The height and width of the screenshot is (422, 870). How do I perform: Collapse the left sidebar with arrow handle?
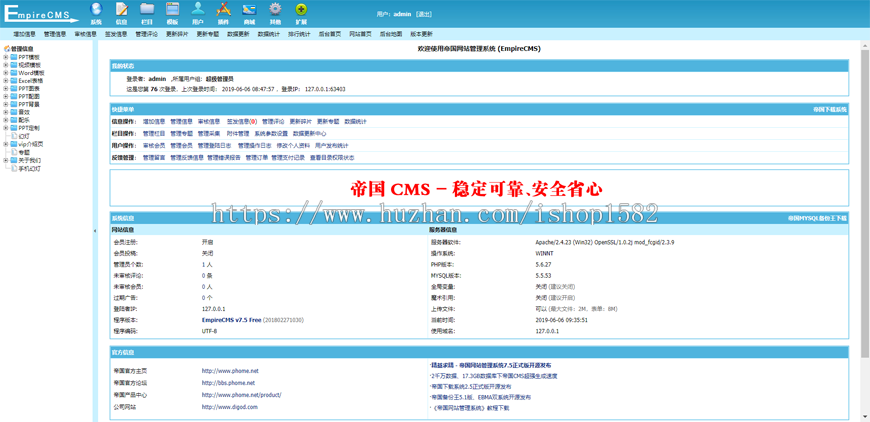tap(94, 230)
